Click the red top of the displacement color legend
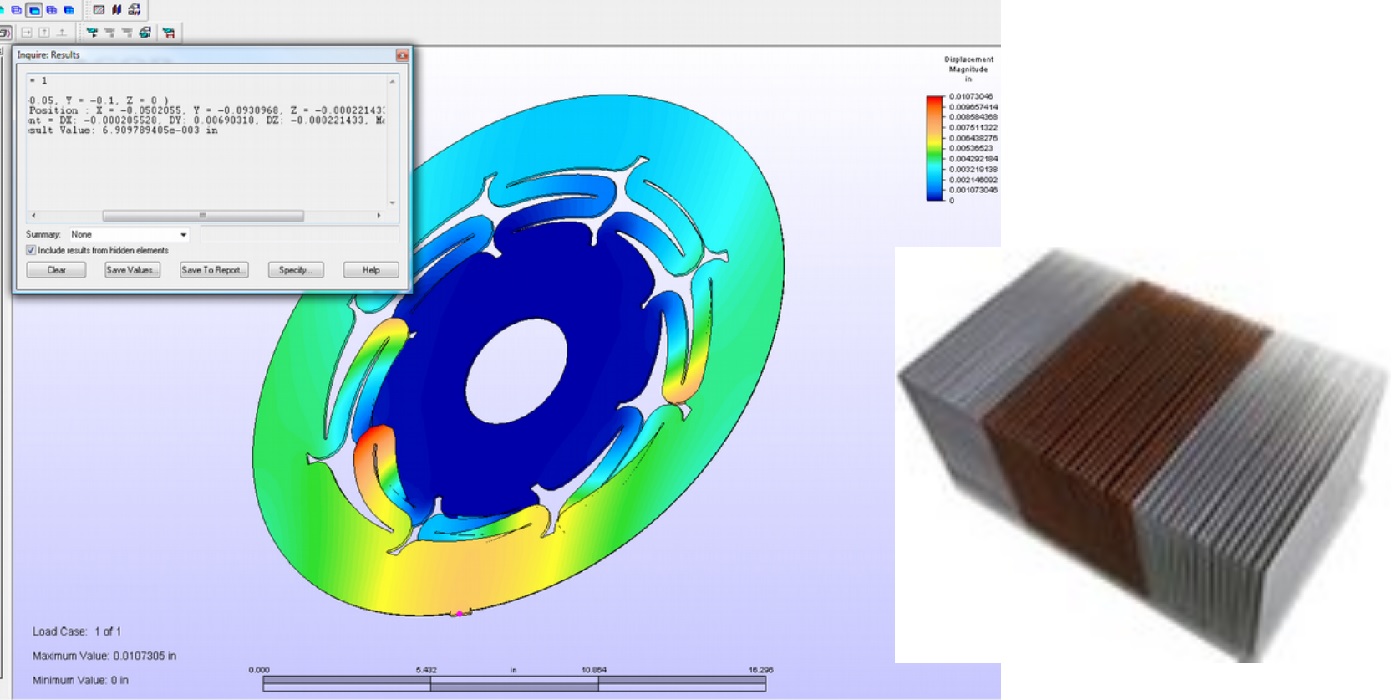This screenshot has height=700, width=1400. (936, 100)
